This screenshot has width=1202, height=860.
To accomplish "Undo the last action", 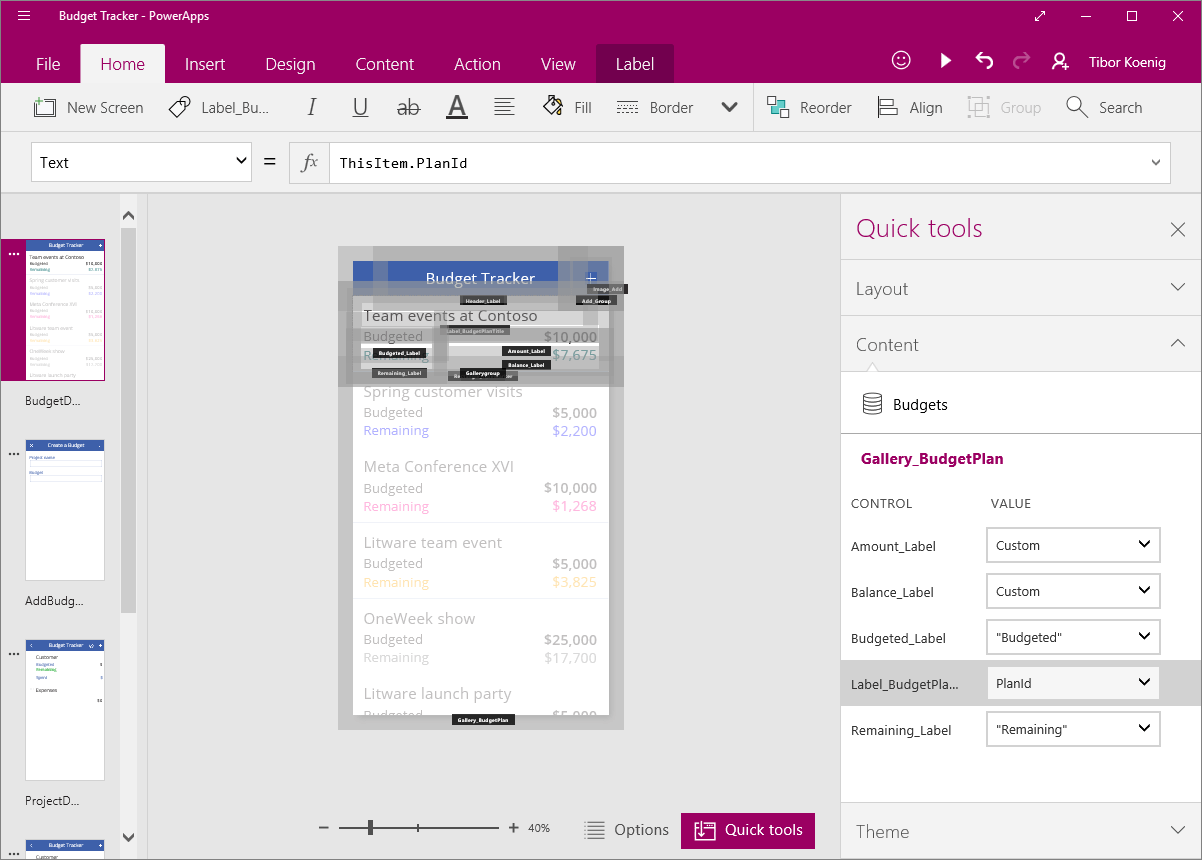I will tap(984, 61).
